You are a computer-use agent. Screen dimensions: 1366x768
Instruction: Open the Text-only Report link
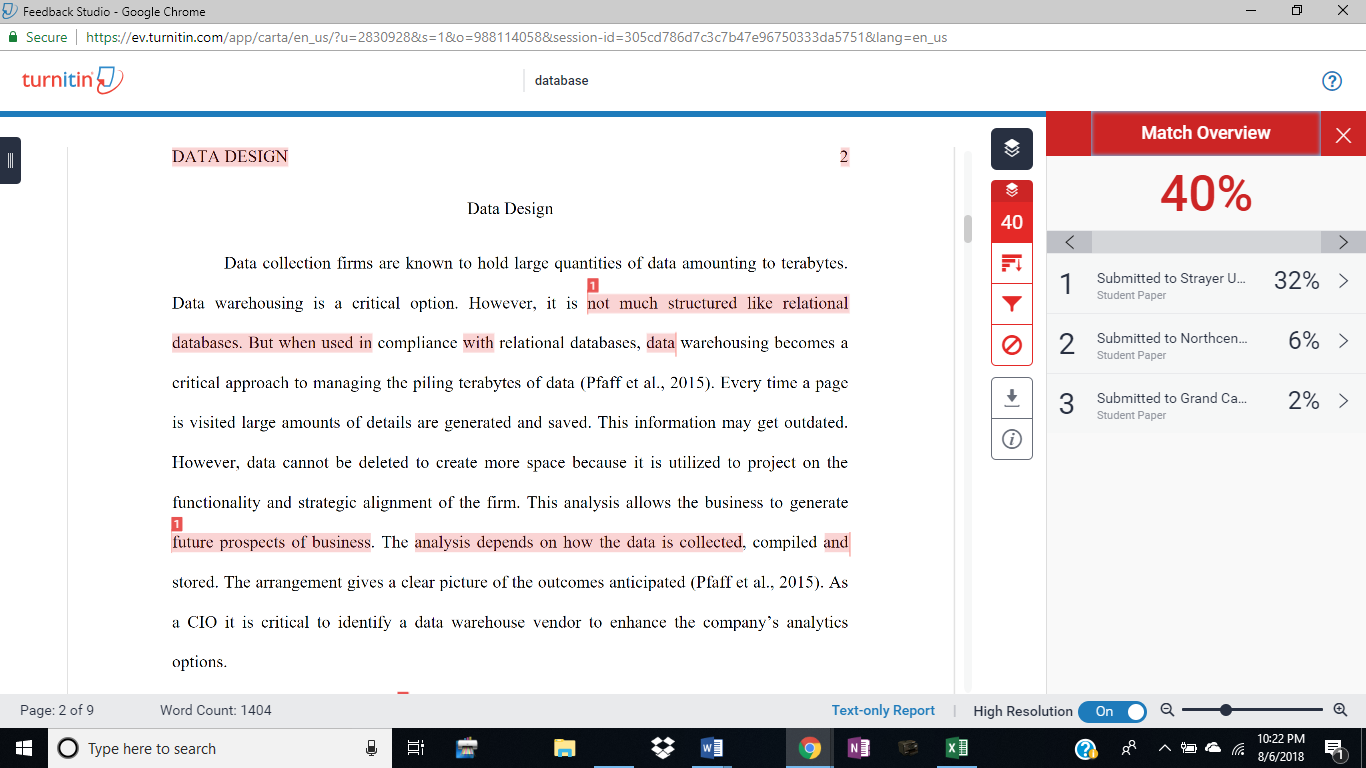(883, 710)
